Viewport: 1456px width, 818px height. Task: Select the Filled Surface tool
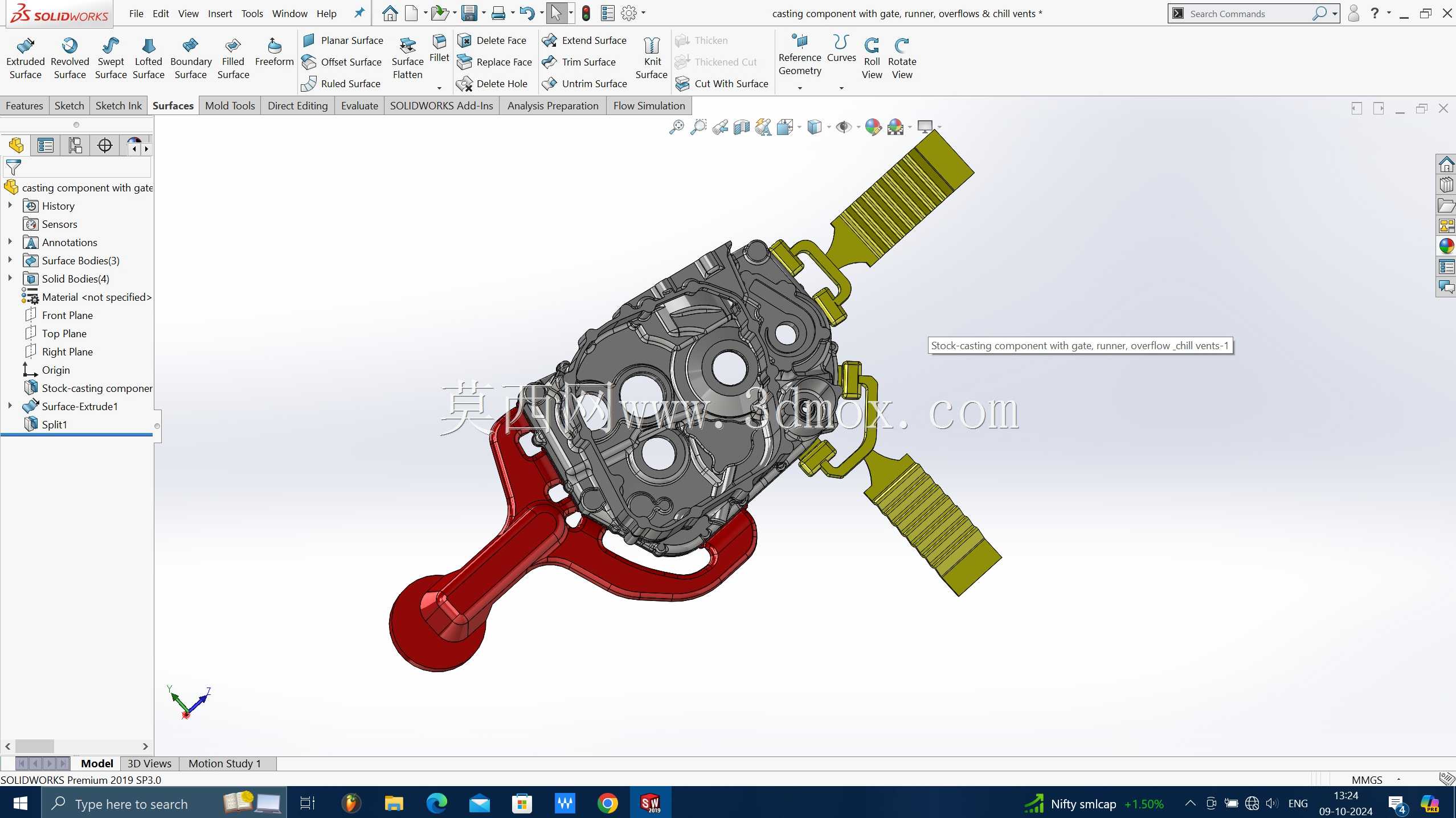coord(233,59)
